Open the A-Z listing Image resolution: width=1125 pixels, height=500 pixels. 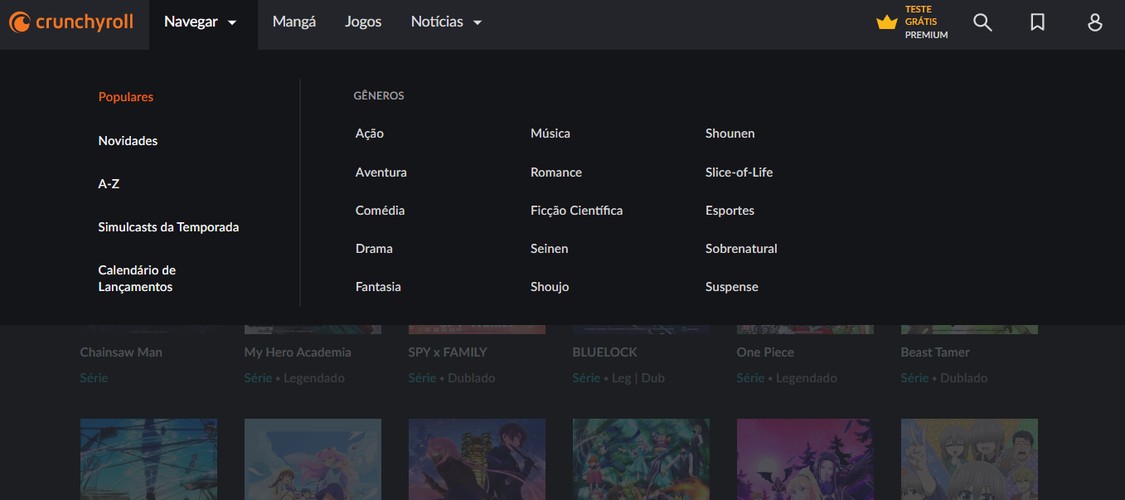tap(108, 184)
